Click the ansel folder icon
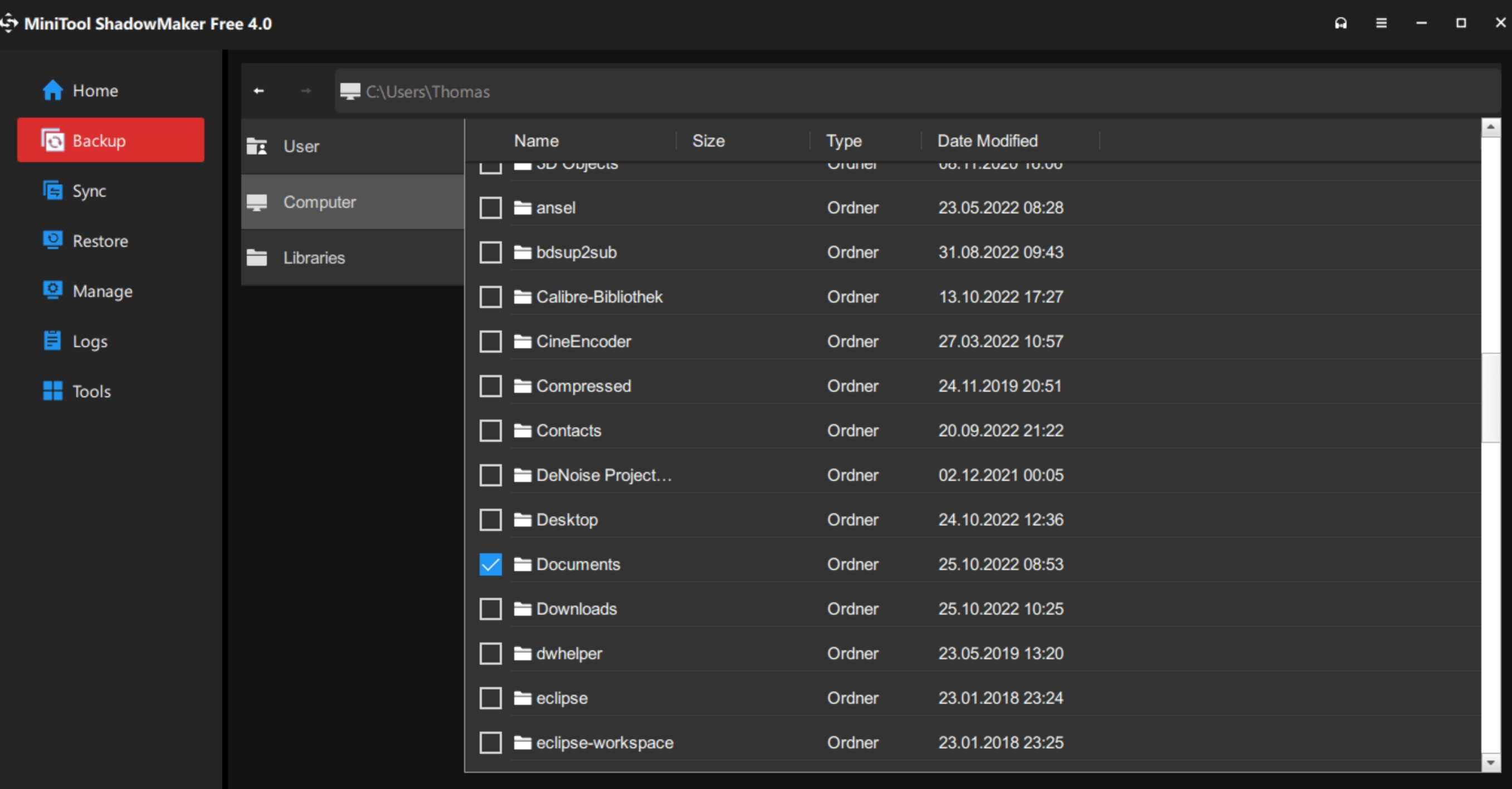 click(x=523, y=208)
